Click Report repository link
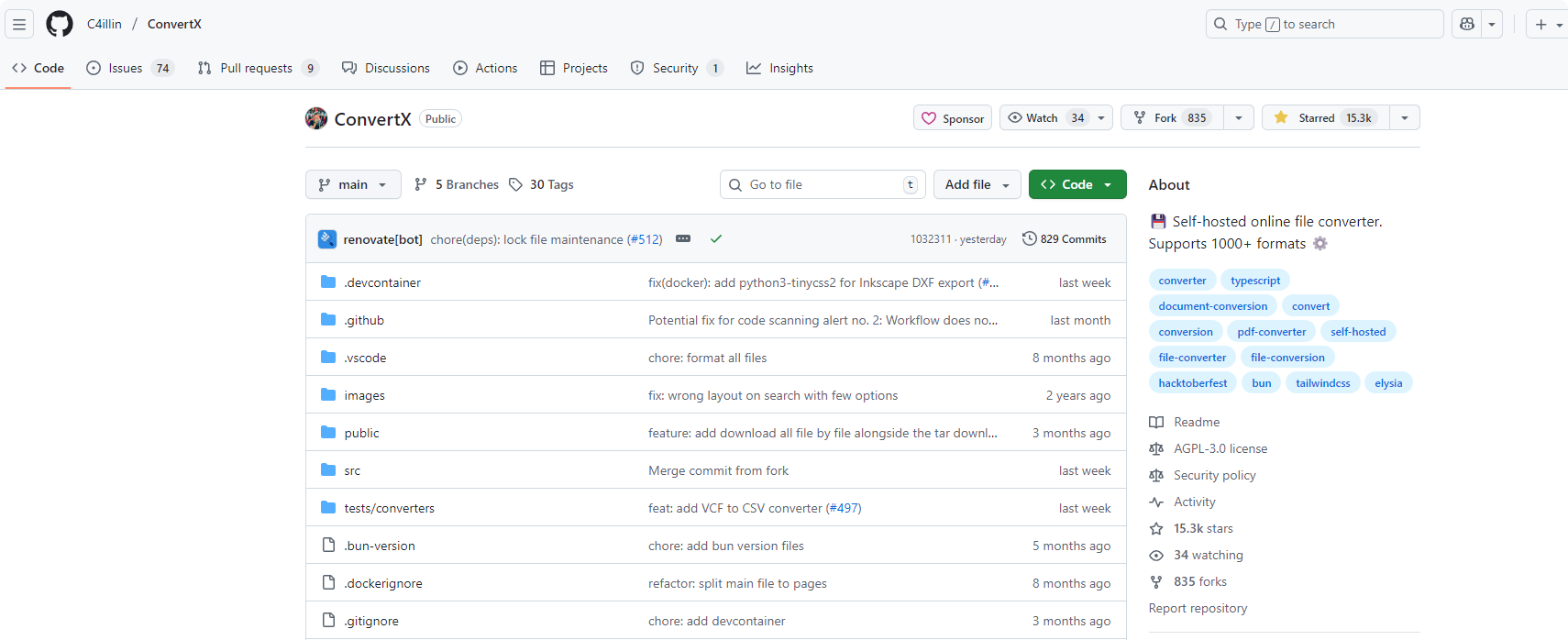This screenshot has height=640, width=1568. 1198,608
